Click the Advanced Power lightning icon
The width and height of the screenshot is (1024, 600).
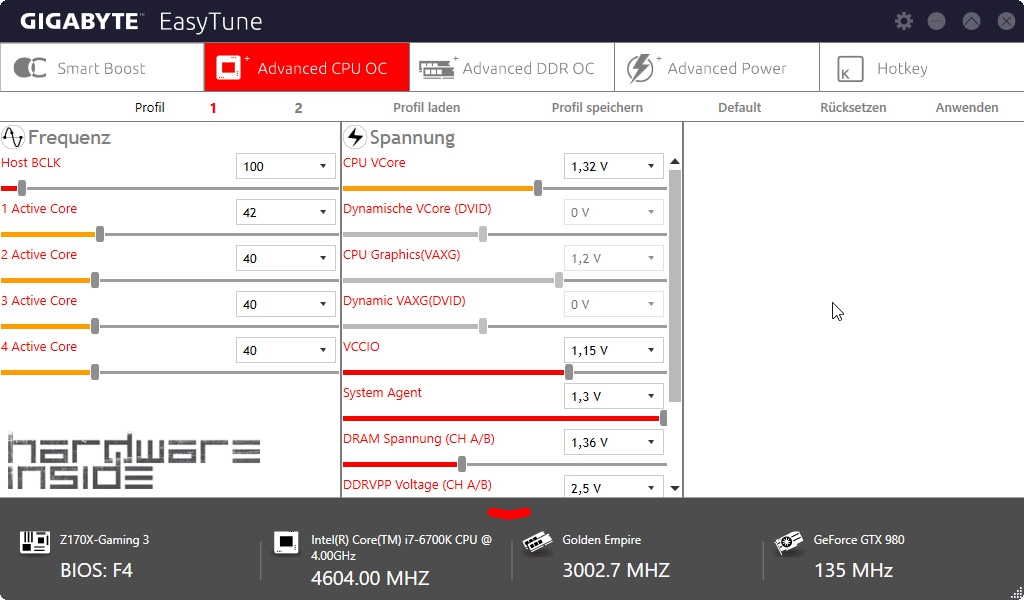tap(641, 68)
